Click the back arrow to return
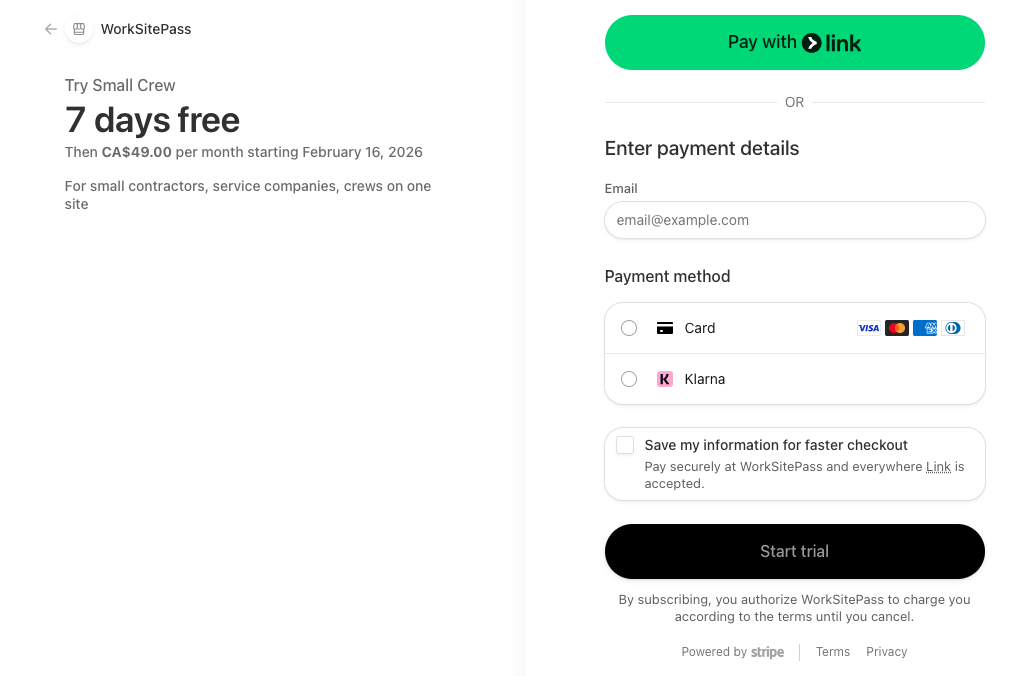Image resolution: width=1015 pixels, height=676 pixels. coord(50,29)
